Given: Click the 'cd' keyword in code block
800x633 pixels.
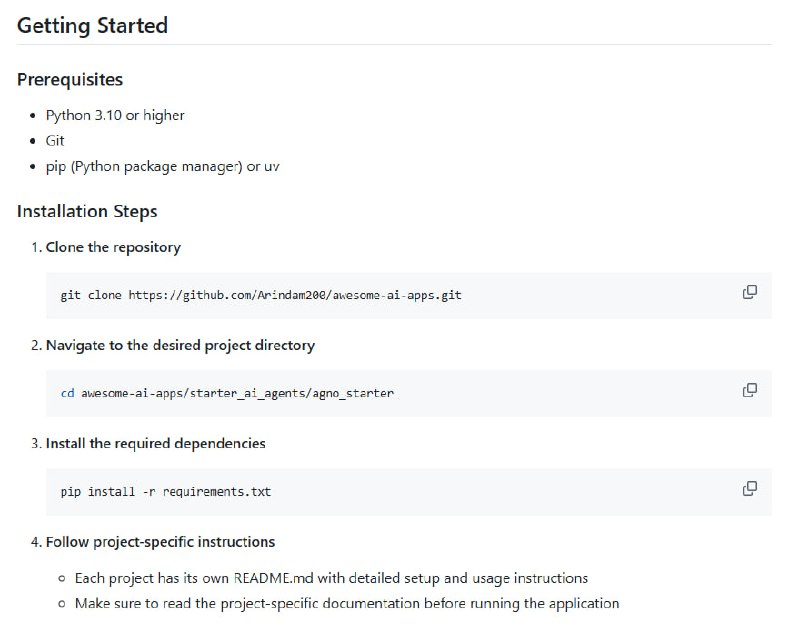Looking at the screenshot, I should tap(67, 393).
